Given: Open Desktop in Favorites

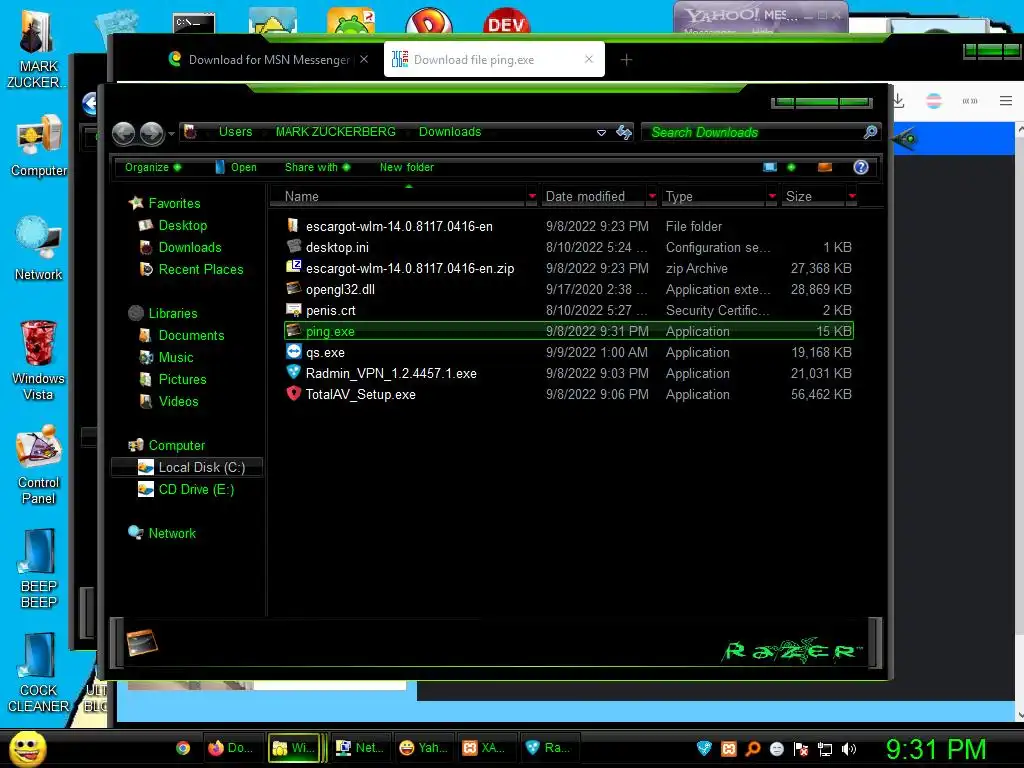Looking at the screenshot, I should coord(182,225).
